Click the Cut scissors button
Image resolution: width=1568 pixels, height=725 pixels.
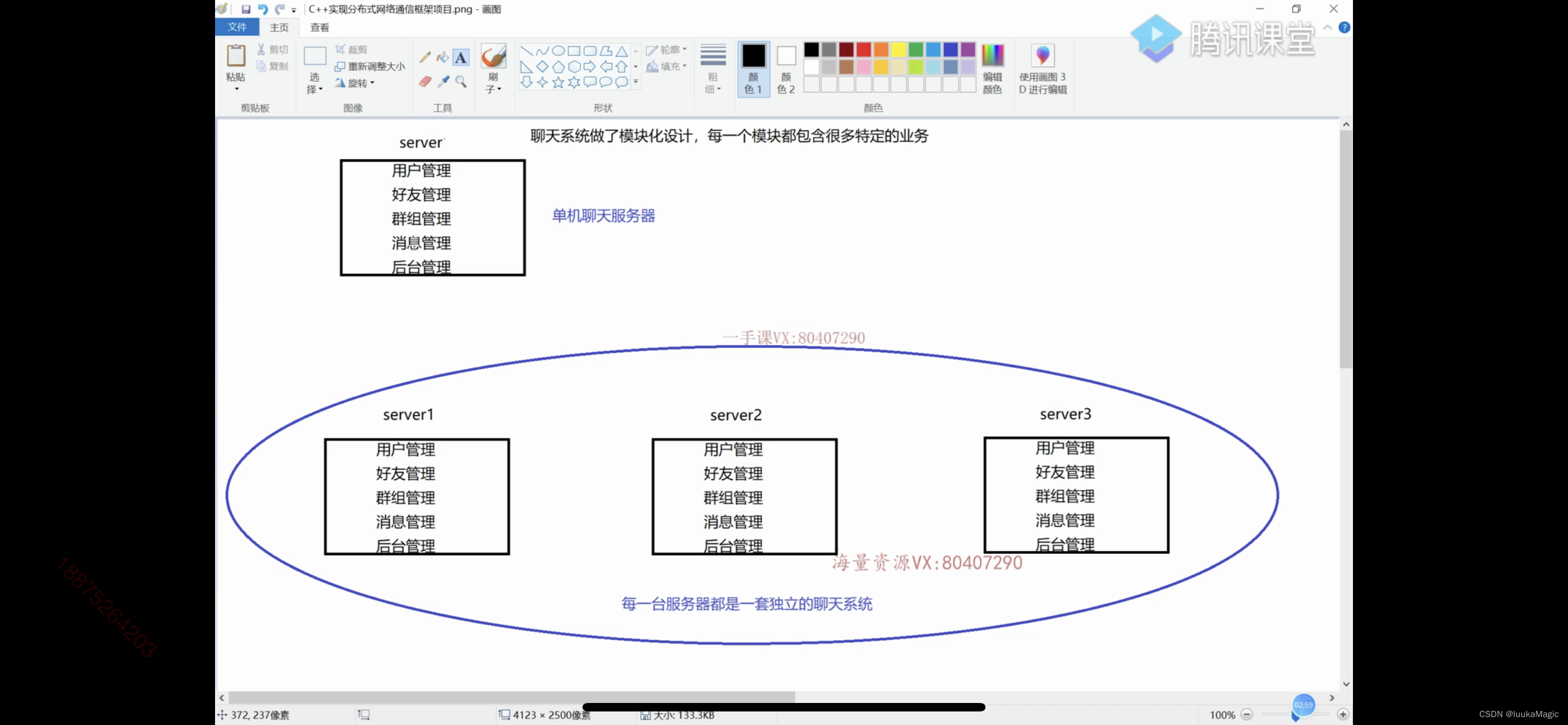(x=272, y=49)
